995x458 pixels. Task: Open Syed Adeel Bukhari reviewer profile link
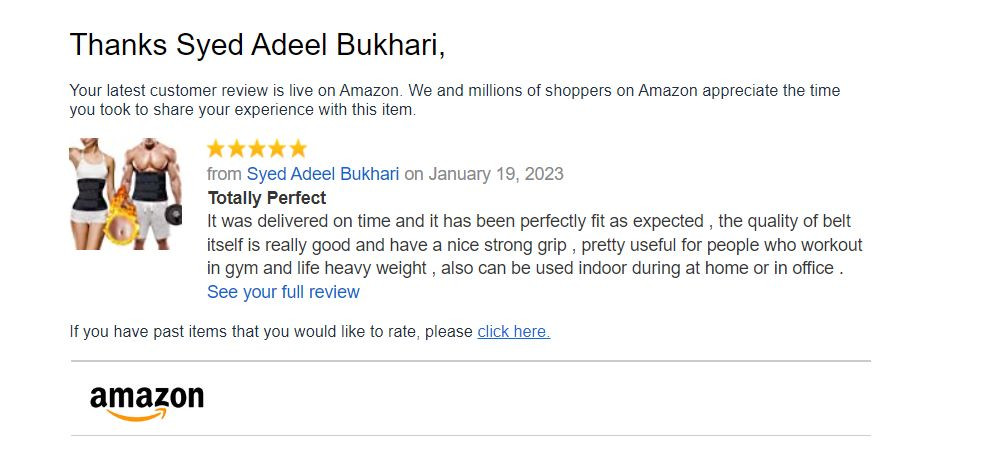[322, 174]
